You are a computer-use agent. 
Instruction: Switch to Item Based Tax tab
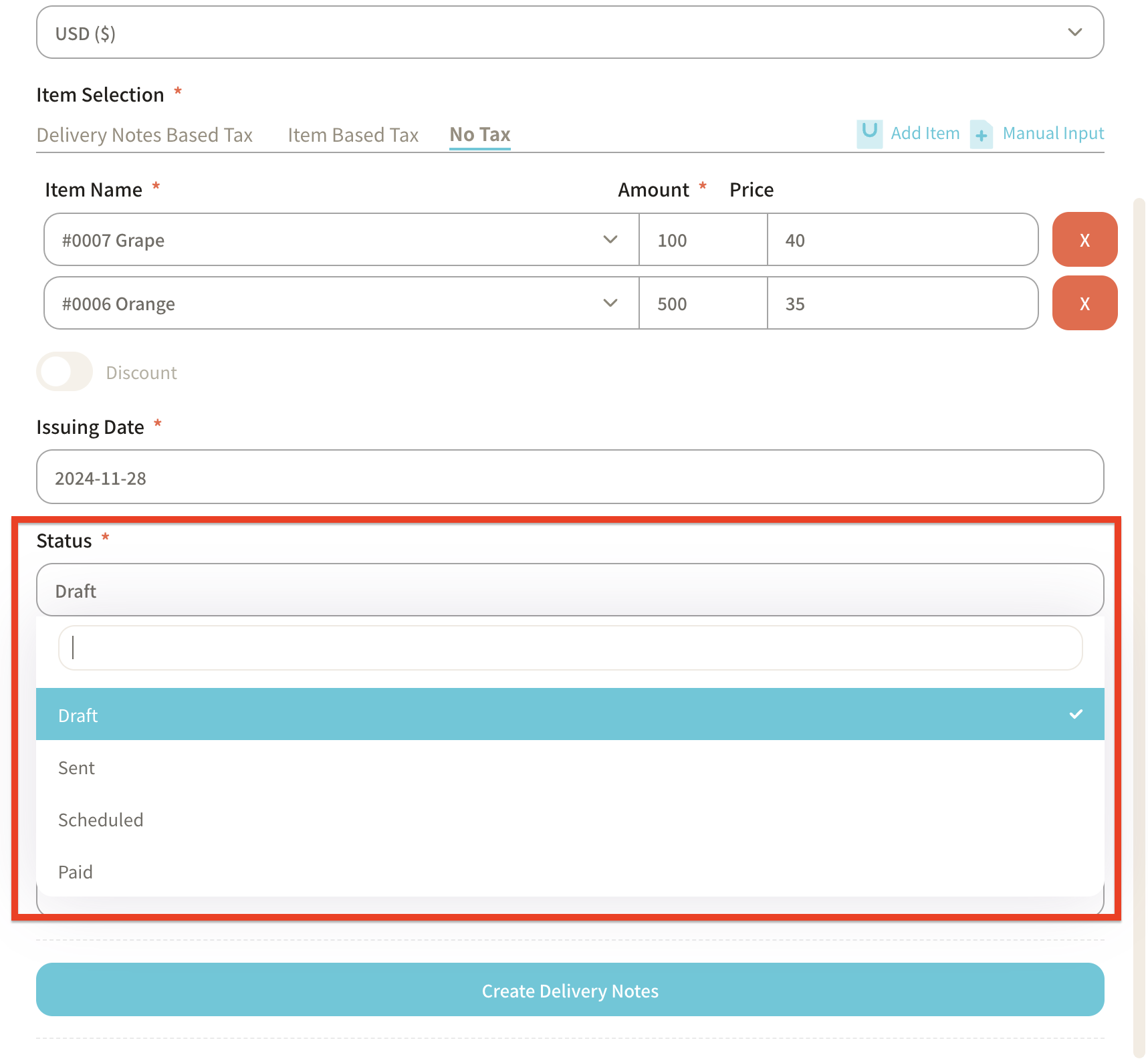pos(352,135)
